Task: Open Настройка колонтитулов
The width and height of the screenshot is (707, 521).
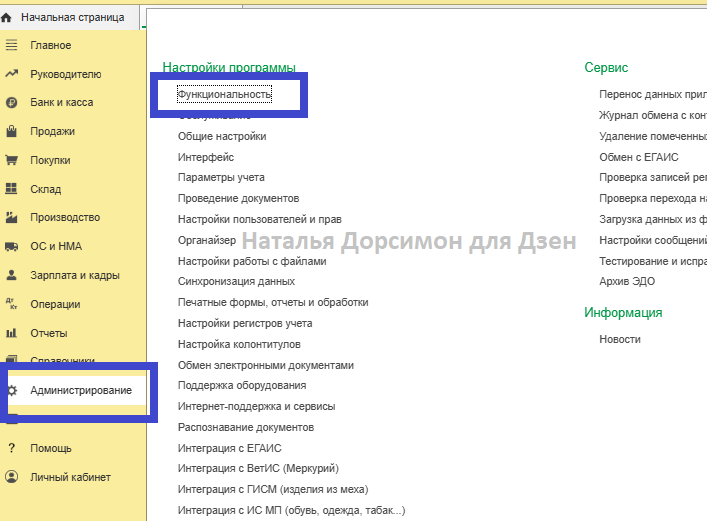Action: point(239,345)
